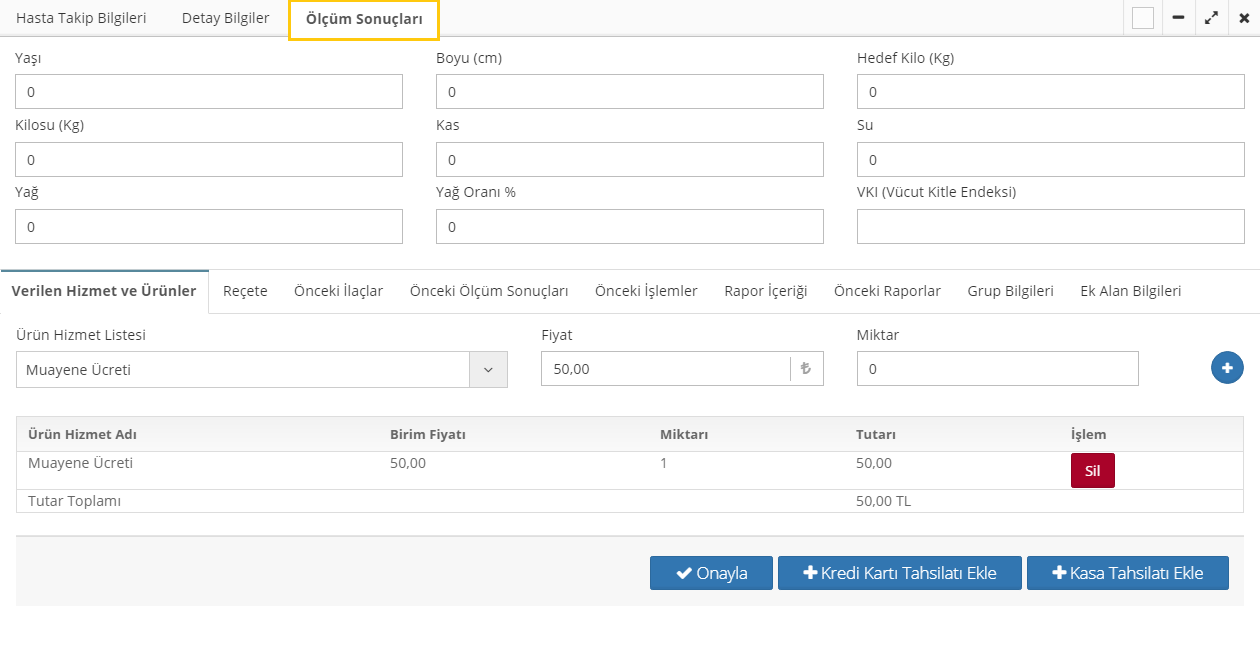The image size is (1260, 645).
Task: Click the minimize panel dash icon
Action: 1178,18
